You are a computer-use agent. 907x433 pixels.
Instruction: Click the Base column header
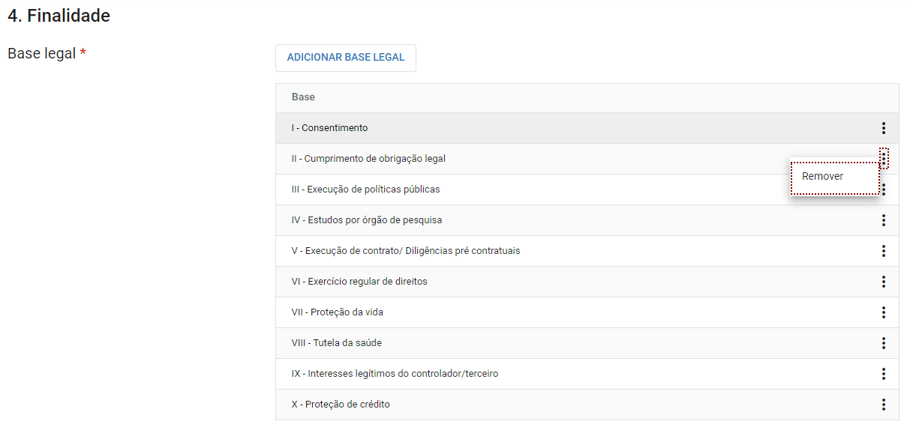coord(303,97)
